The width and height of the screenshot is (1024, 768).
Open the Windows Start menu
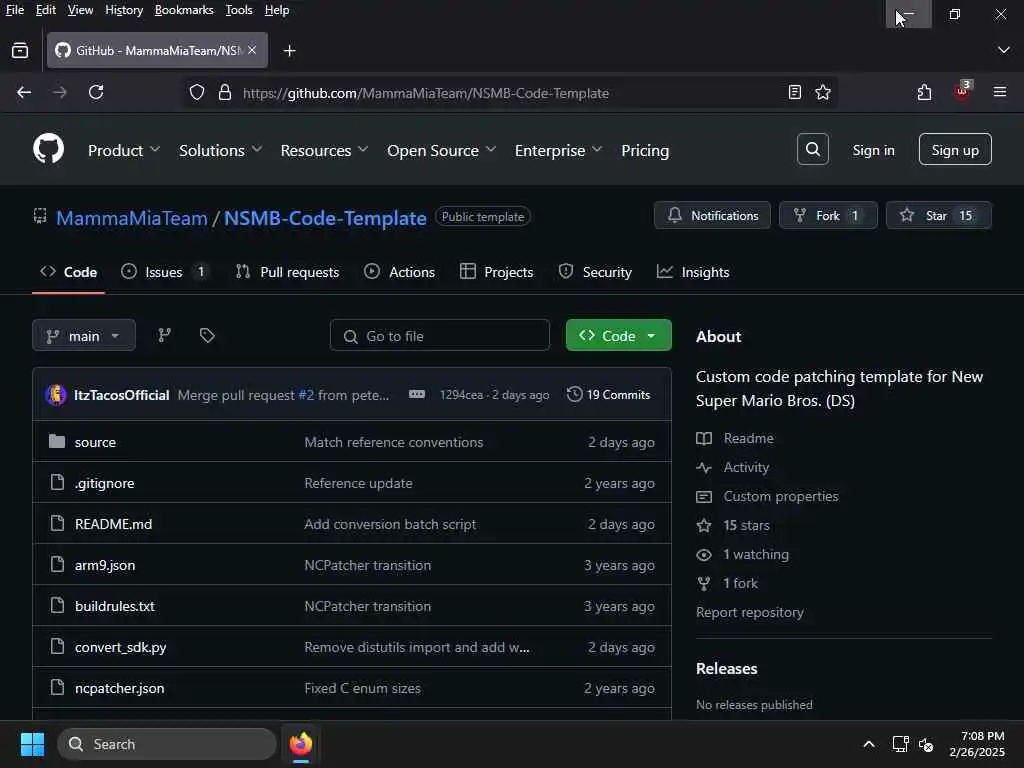(33, 744)
